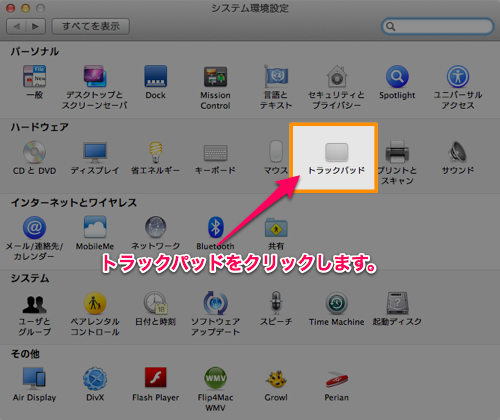Open the DivX preference pane
The image size is (500, 420).
(x=95, y=379)
